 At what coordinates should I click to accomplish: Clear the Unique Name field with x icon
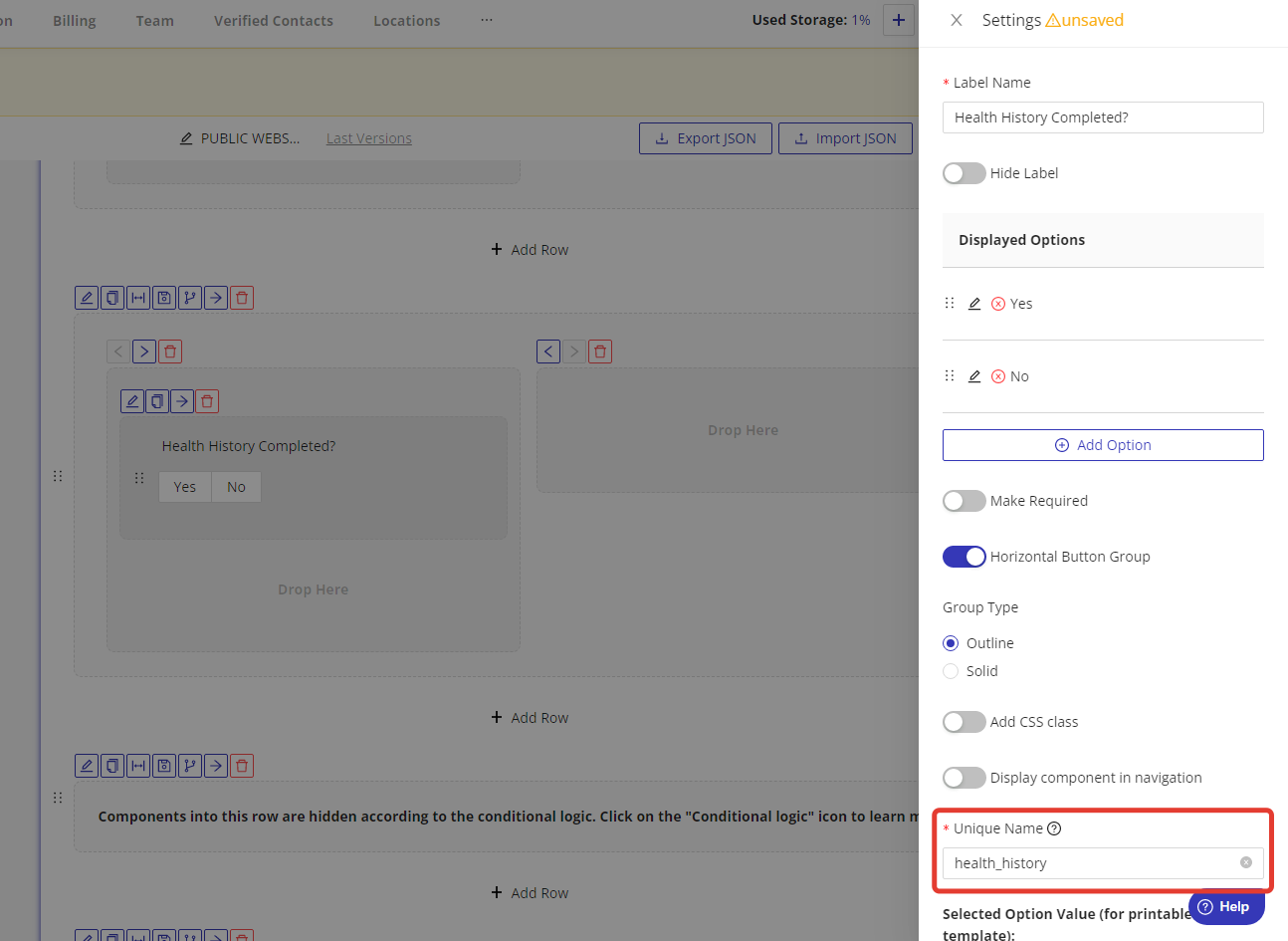tap(1245, 862)
